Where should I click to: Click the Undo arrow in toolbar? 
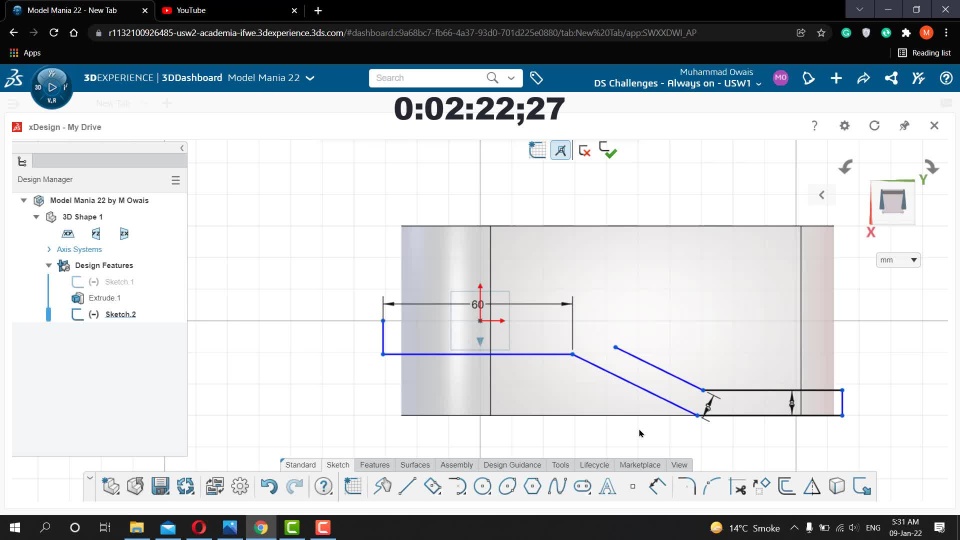(269, 486)
